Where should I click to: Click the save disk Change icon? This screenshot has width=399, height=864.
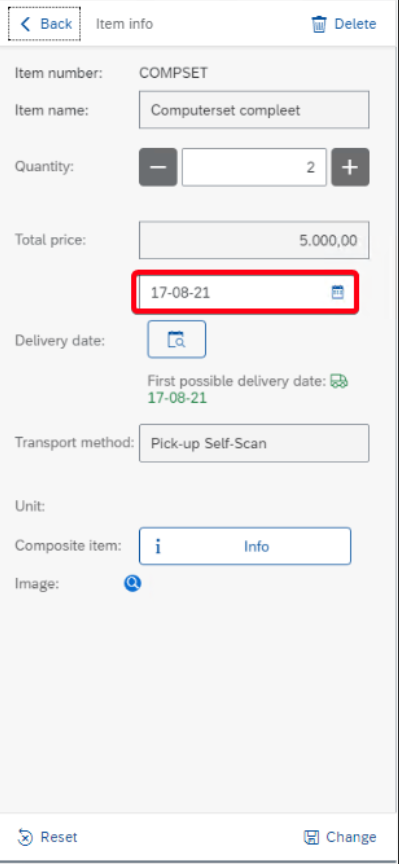(x=311, y=838)
